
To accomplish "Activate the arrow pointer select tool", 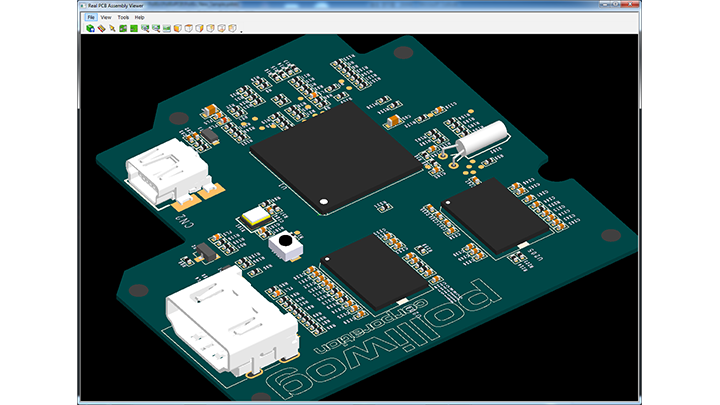I will [x=112, y=28].
